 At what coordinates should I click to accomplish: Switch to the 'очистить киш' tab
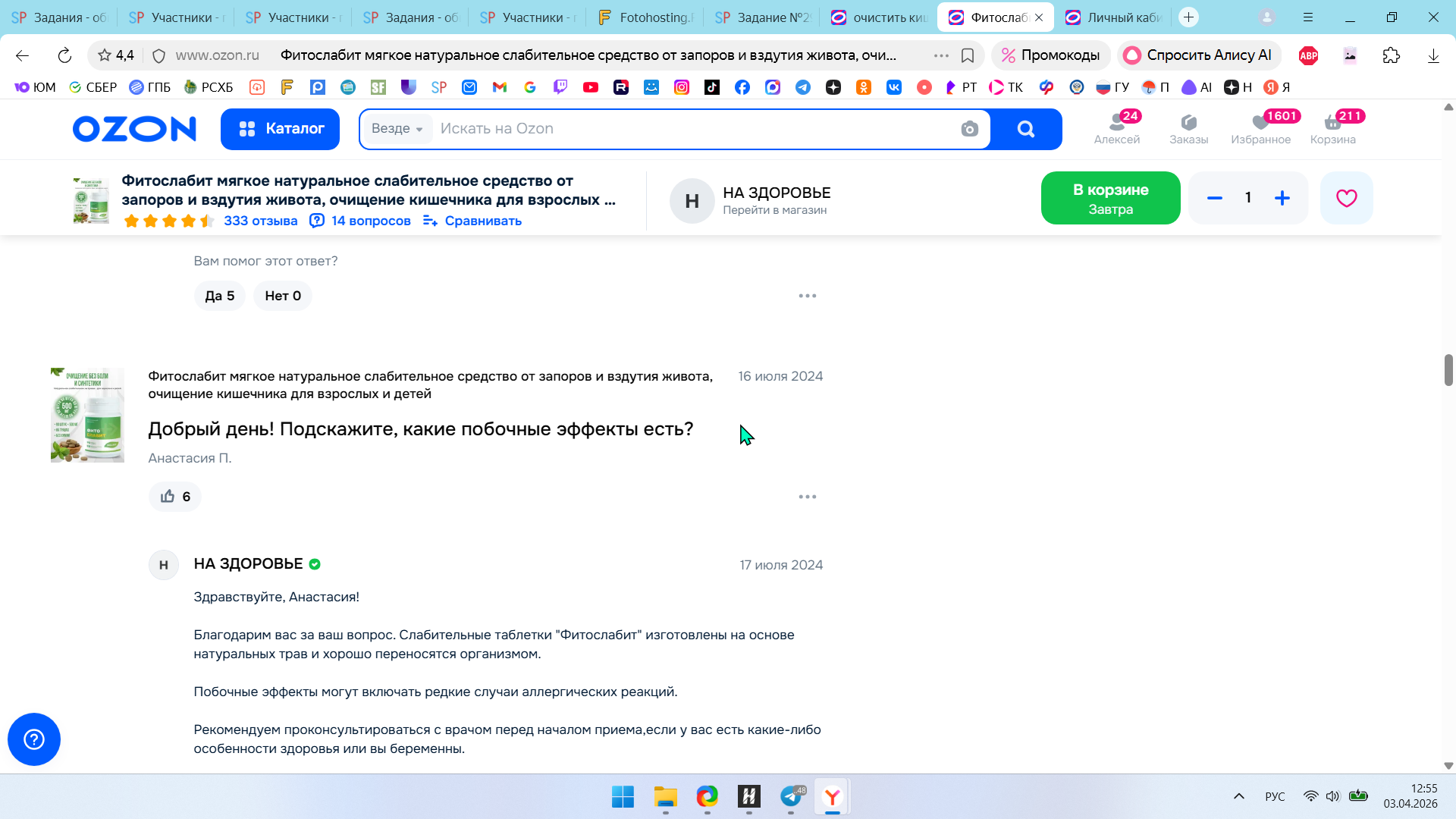(880, 17)
